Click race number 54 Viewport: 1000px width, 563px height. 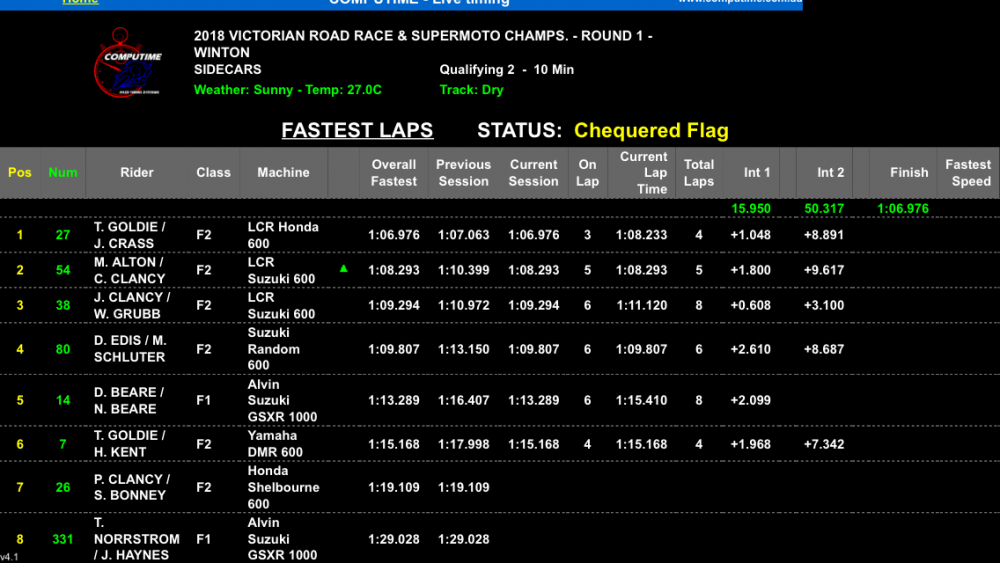coord(62,270)
